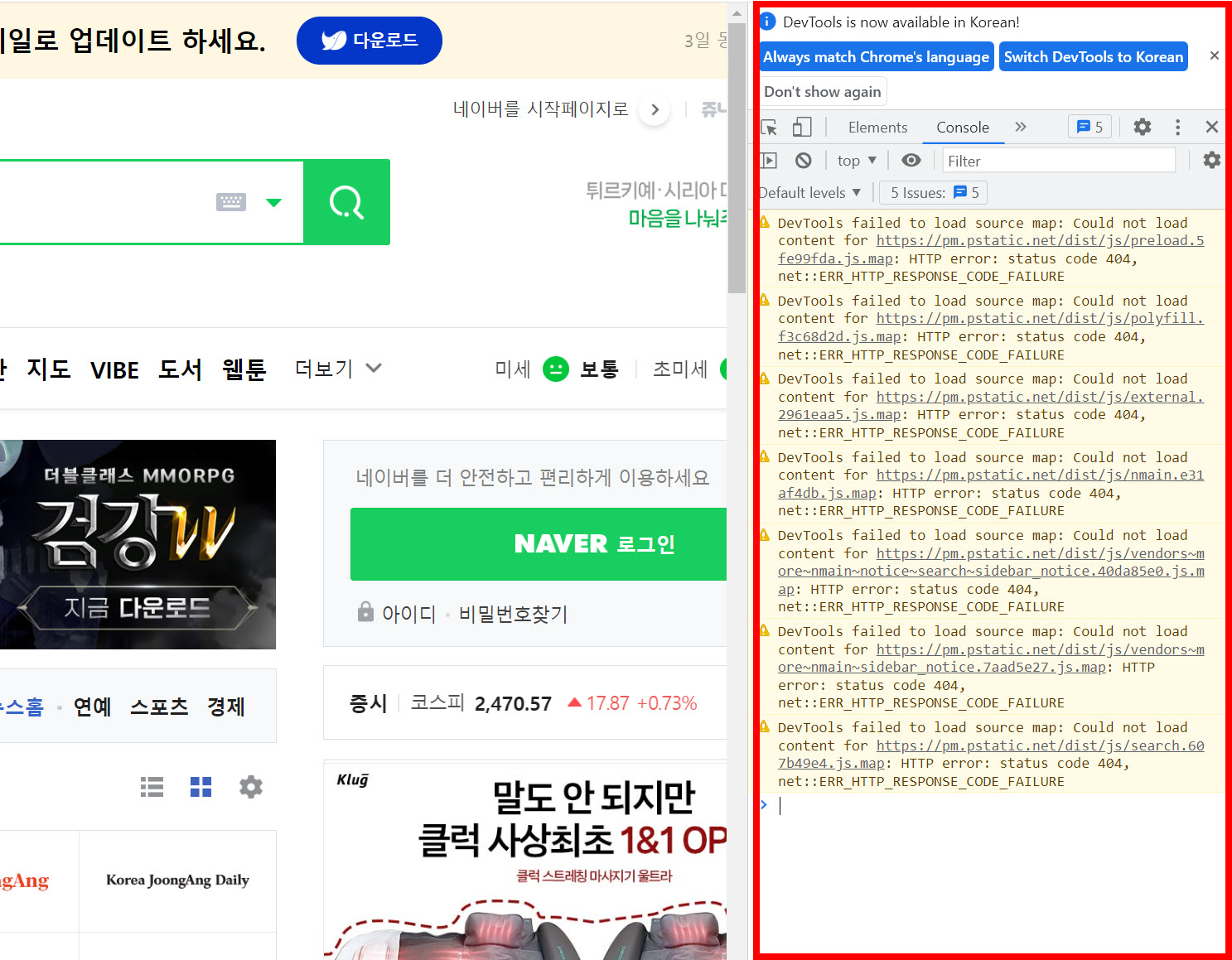
Task: Click the Korea JoongAng Daily publisher tile
Action: click(x=177, y=880)
